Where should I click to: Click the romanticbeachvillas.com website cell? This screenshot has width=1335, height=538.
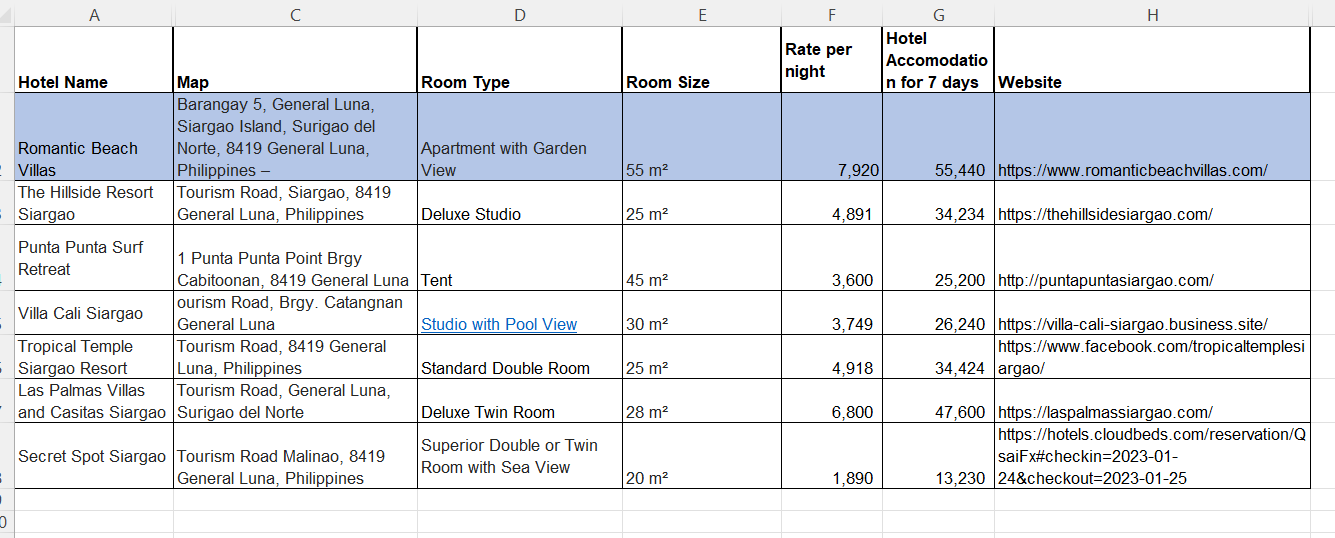[1152, 137]
